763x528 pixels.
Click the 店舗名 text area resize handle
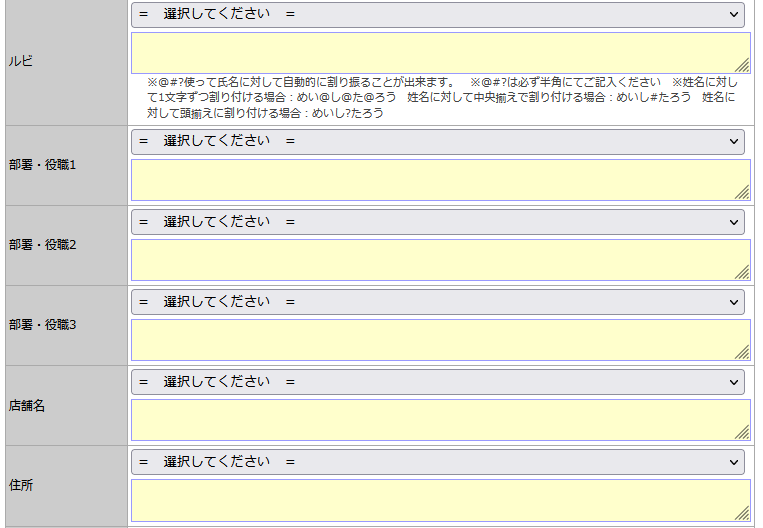[x=743, y=433]
